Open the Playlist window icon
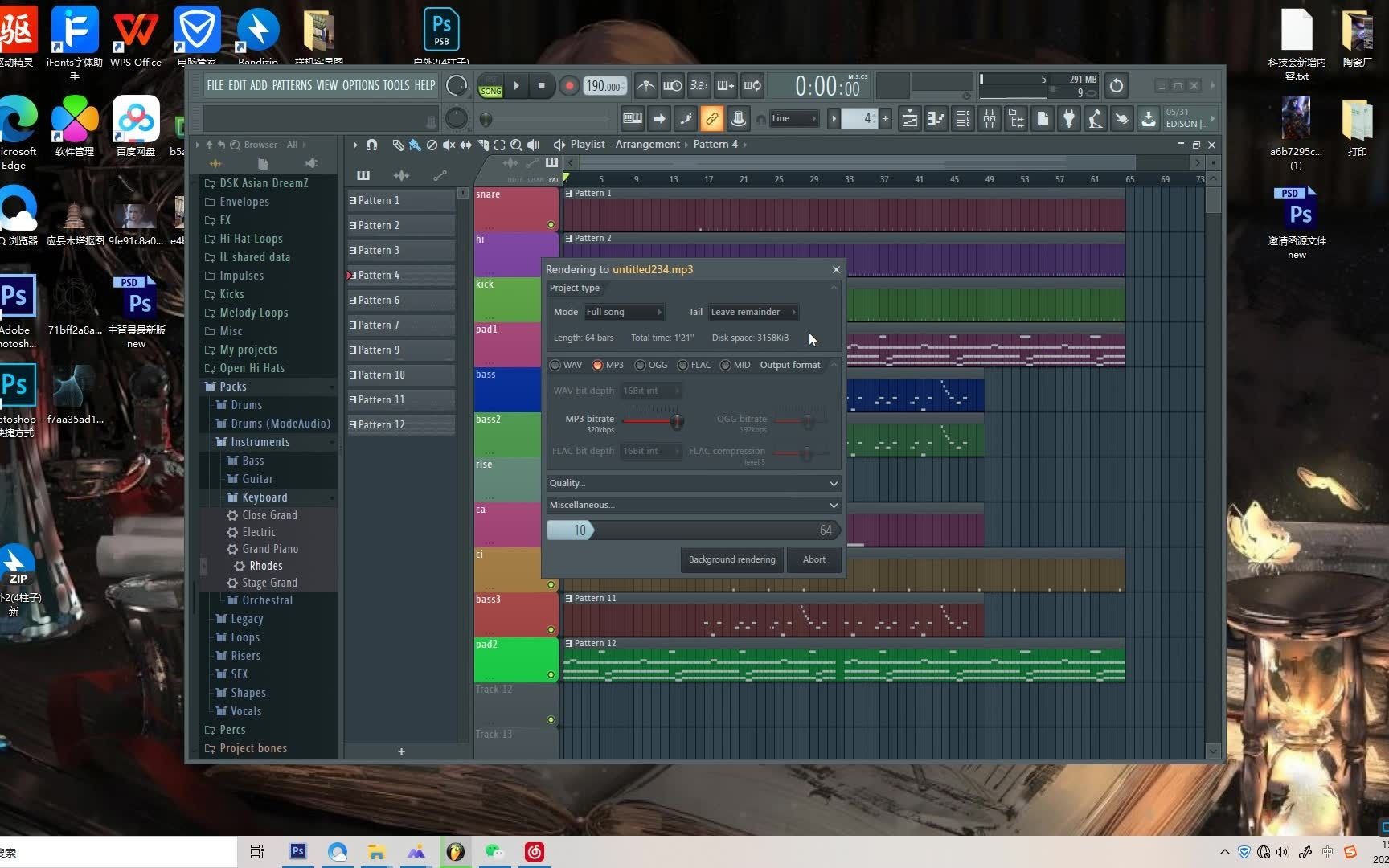This screenshot has width=1389, height=868. tap(910, 119)
